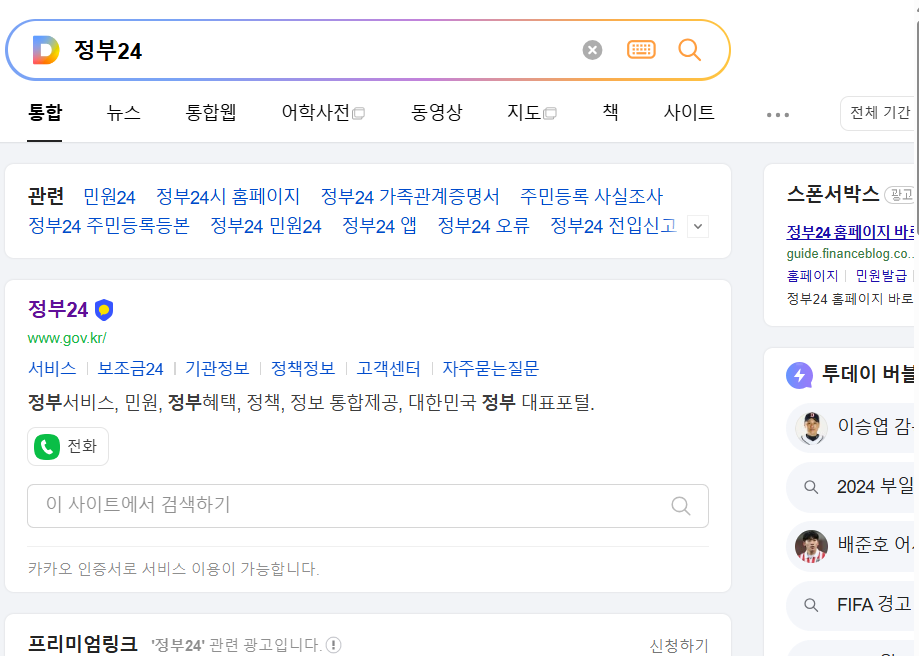Click the 신청하기 link
This screenshot has height=656, width=919.
coord(677,645)
